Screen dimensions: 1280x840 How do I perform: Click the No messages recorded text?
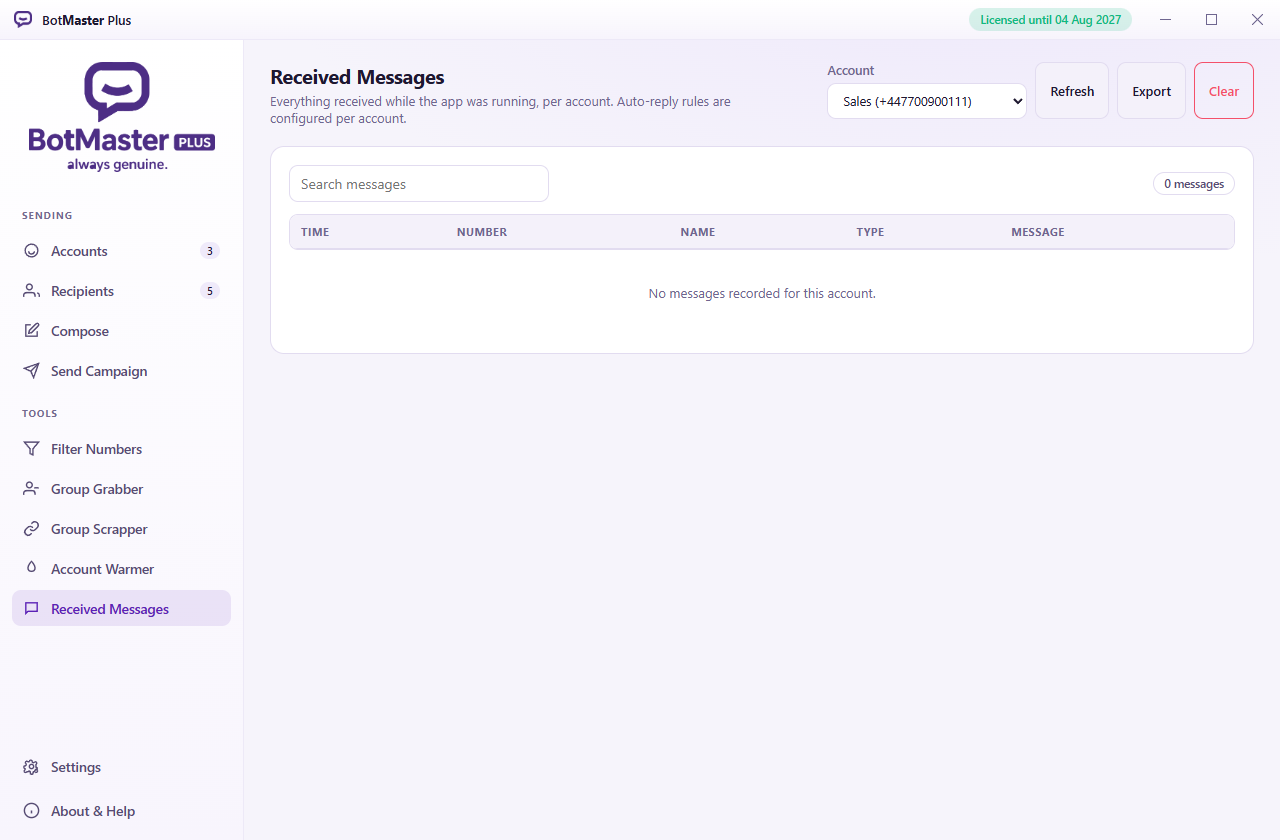click(x=762, y=293)
